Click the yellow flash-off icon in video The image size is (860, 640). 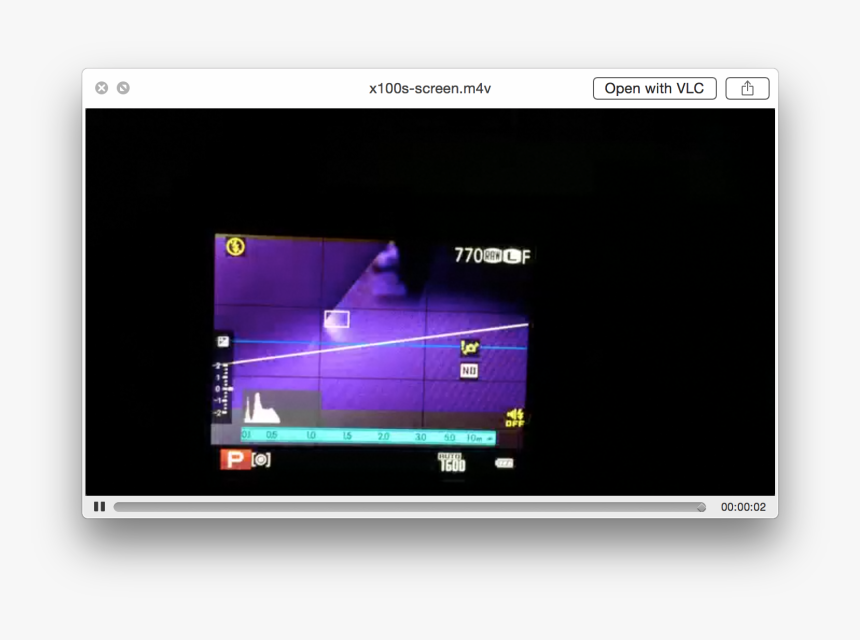click(x=235, y=246)
